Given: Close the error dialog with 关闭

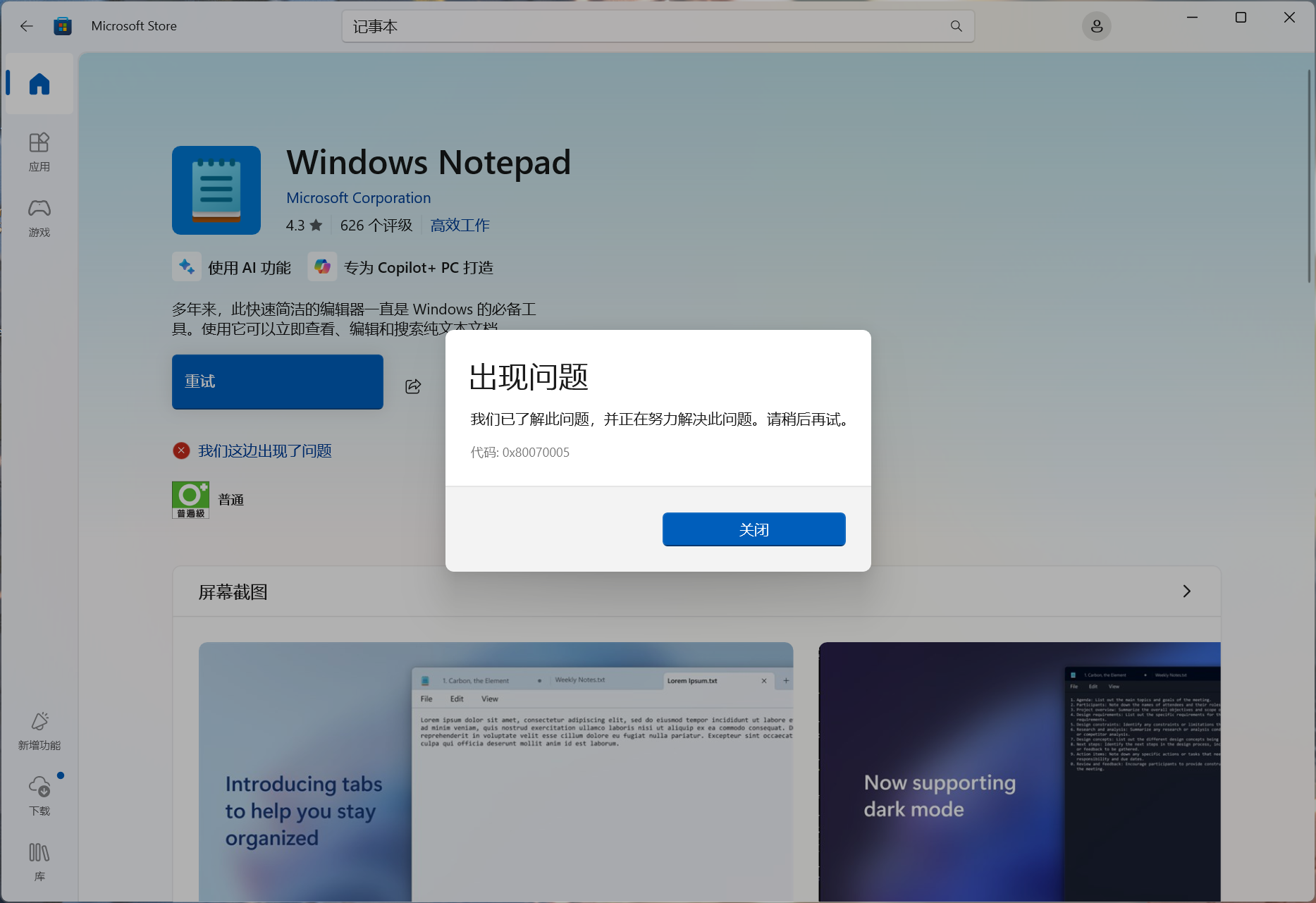Looking at the screenshot, I should click(x=754, y=529).
